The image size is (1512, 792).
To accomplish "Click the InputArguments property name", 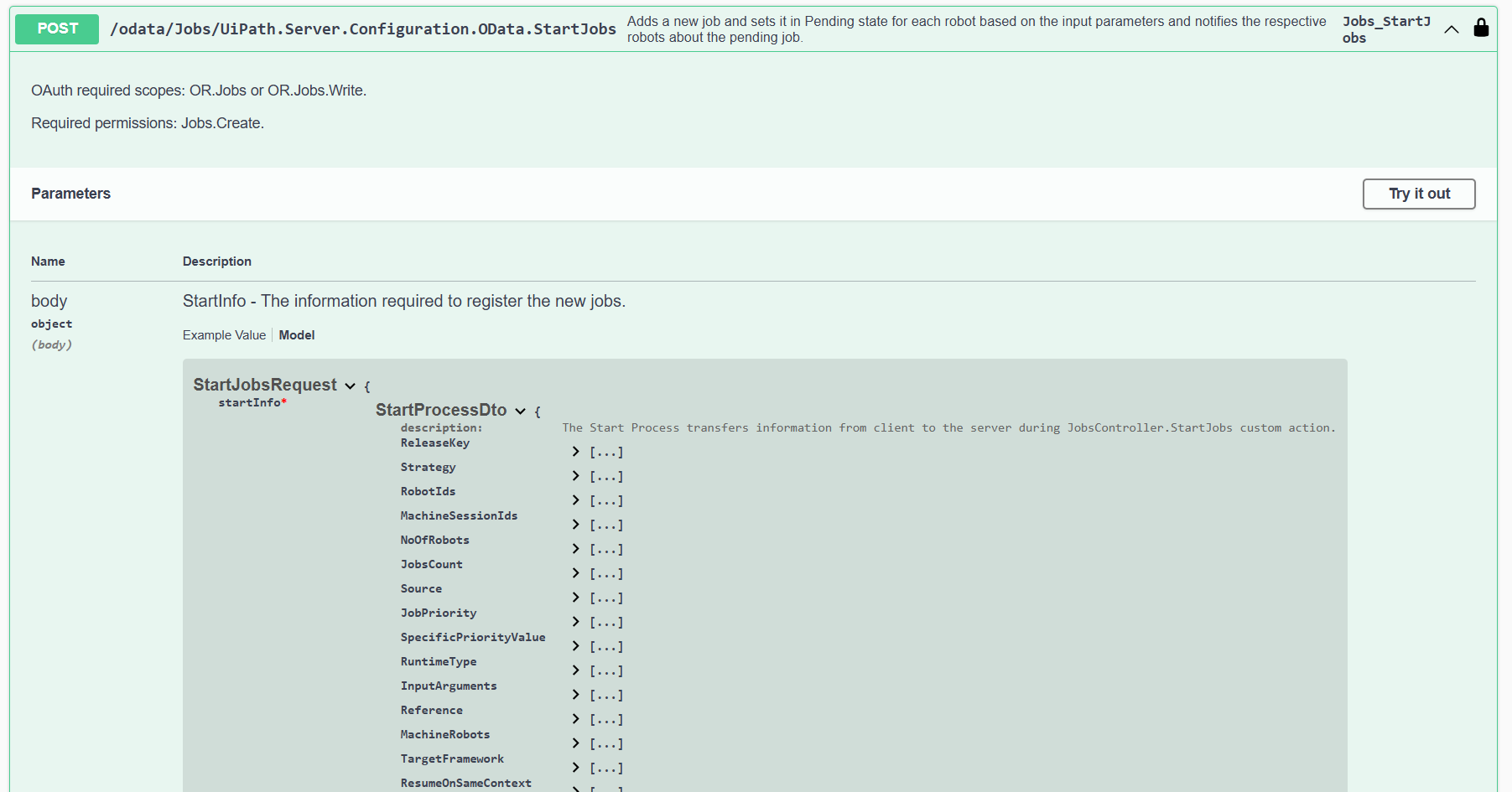I will pyautogui.click(x=449, y=686).
